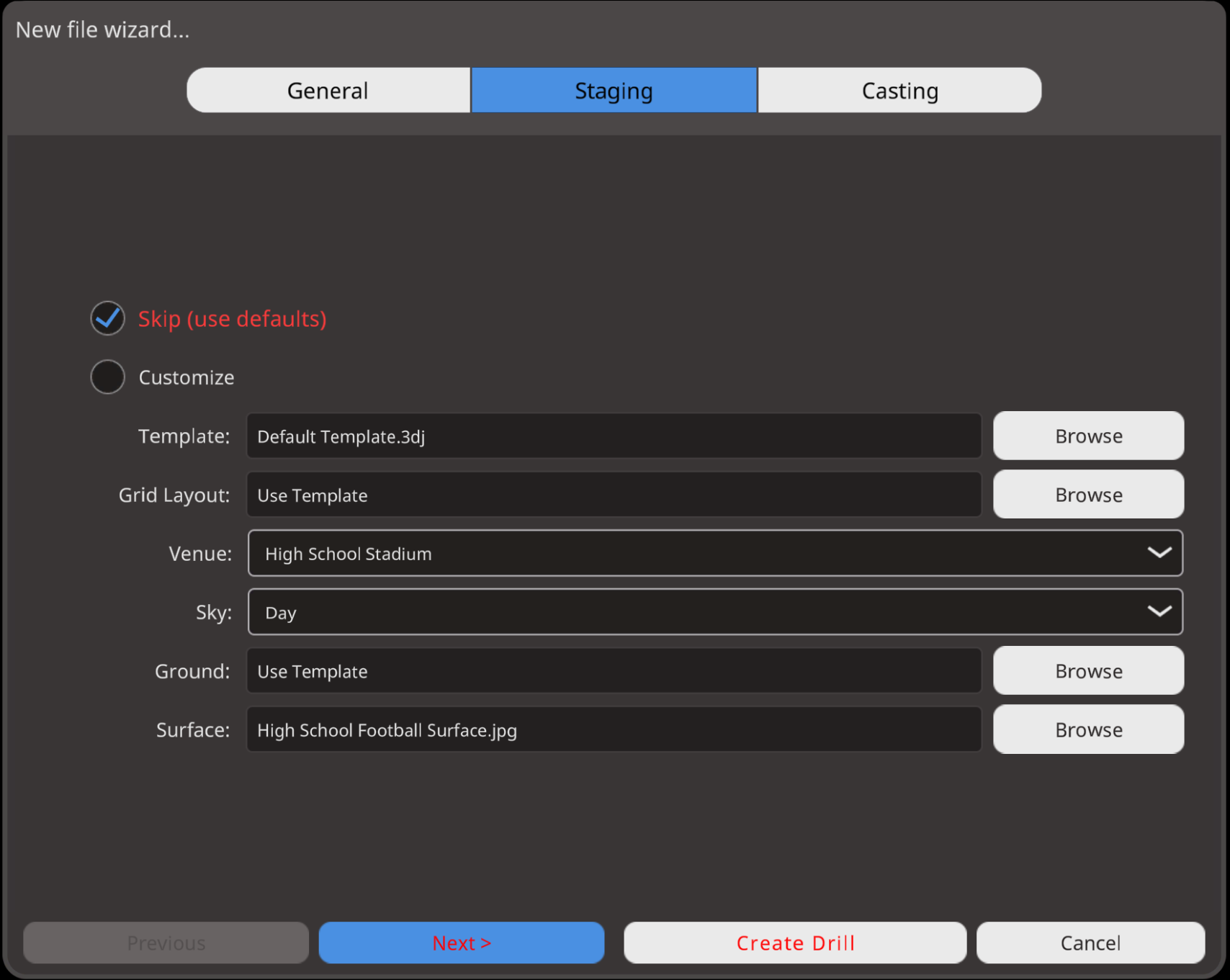Click the Ground field showing Use Template
The height and width of the screenshot is (980, 1230).
click(x=614, y=671)
